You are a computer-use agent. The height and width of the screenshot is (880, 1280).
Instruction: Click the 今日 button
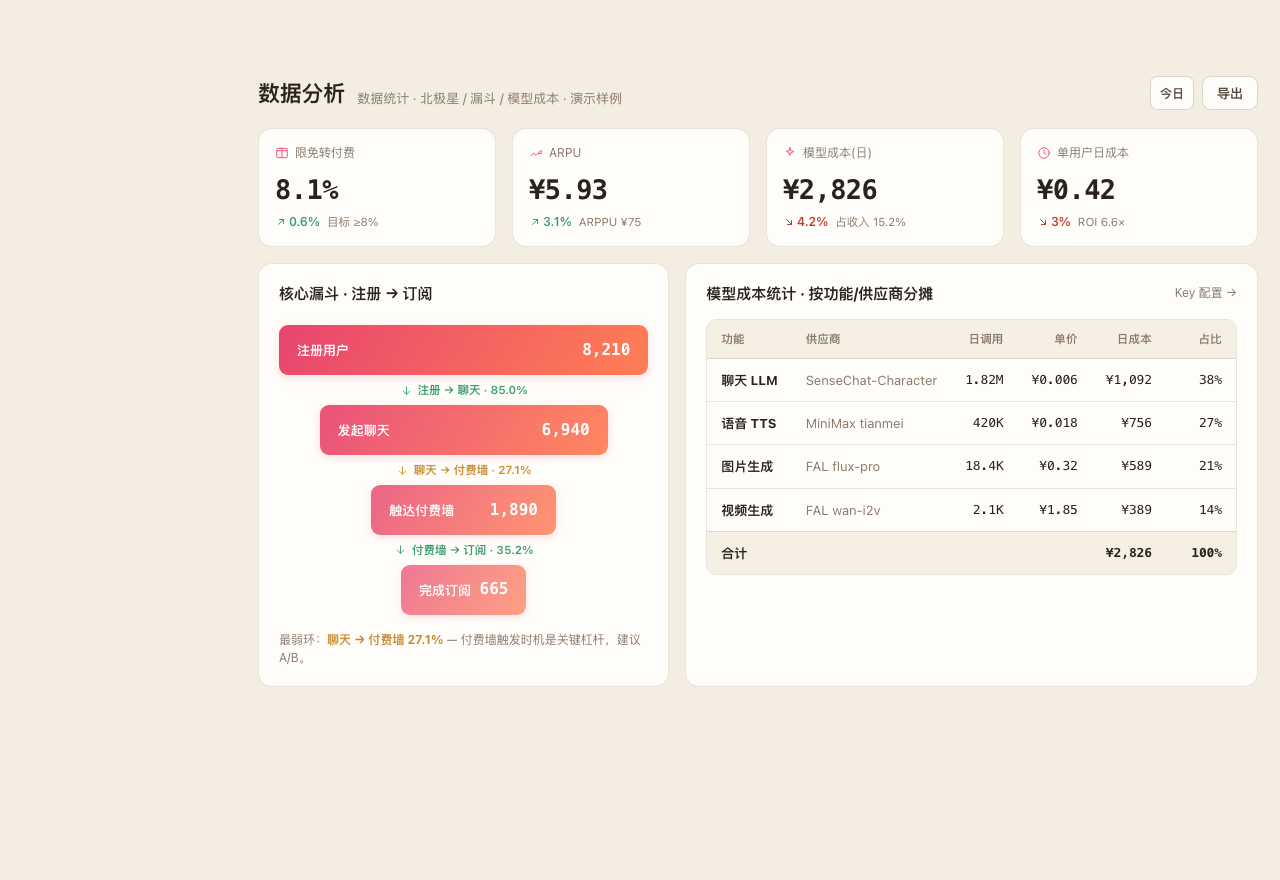click(x=1172, y=93)
